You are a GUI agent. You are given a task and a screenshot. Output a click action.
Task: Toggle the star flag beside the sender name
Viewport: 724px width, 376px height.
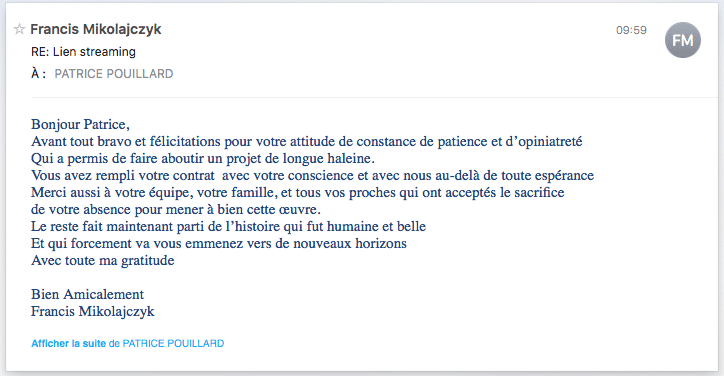pos(19,29)
